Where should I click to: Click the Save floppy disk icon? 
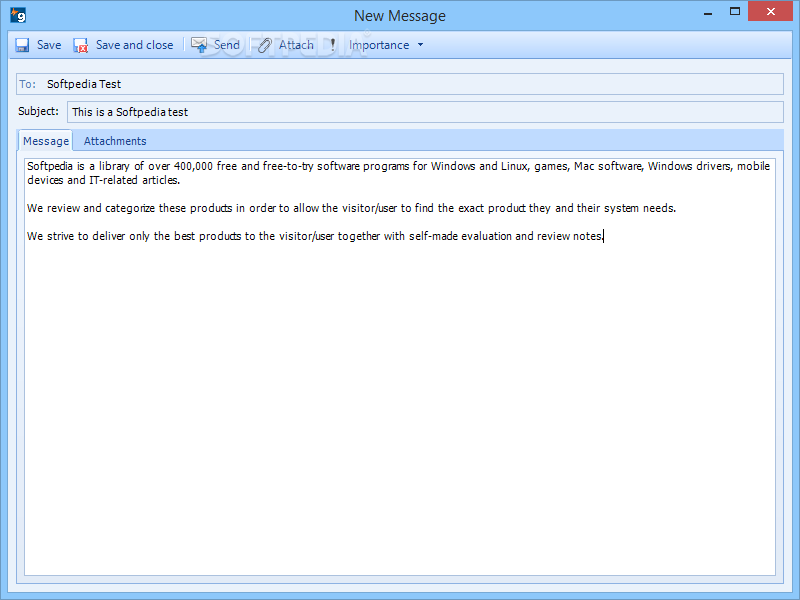click(22, 45)
